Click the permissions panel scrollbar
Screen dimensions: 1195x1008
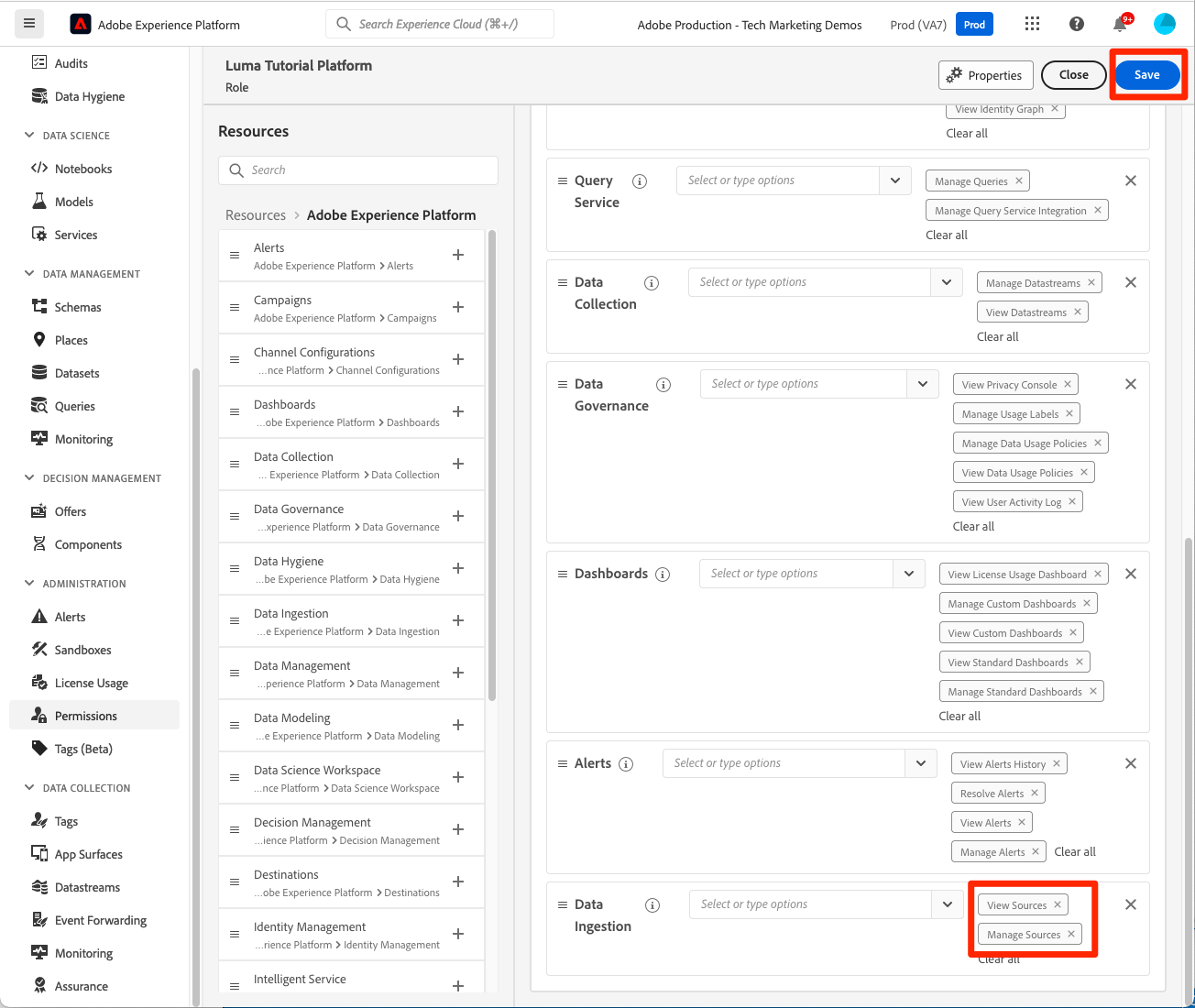[1190, 765]
